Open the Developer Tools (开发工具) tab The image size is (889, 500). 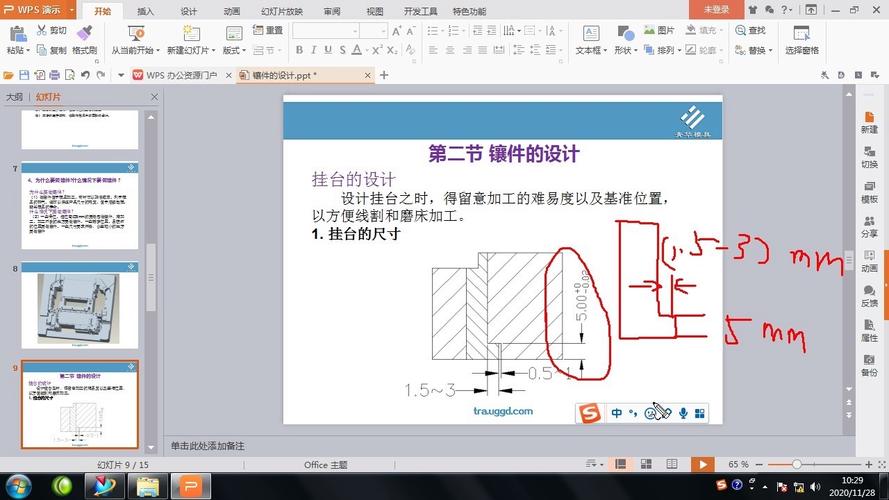click(x=420, y=11)
